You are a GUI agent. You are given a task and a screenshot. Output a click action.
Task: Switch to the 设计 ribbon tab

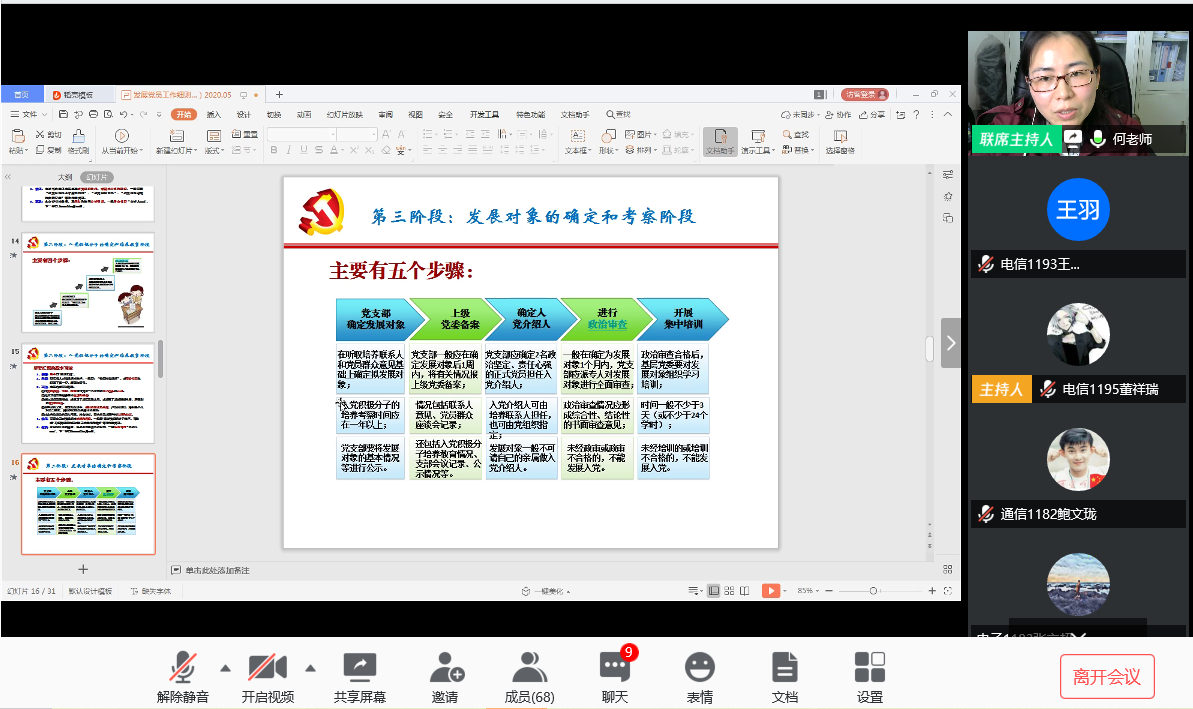click(x=243, y=115)
